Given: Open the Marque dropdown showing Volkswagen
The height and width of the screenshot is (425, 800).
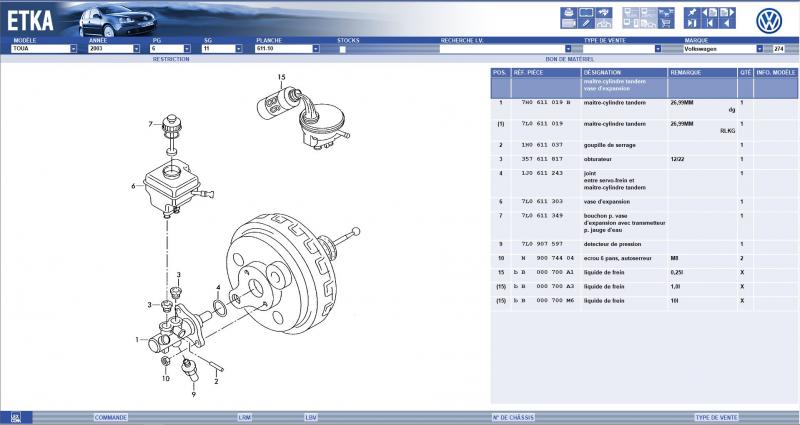Looking at the screenshot, I should 761,48.
